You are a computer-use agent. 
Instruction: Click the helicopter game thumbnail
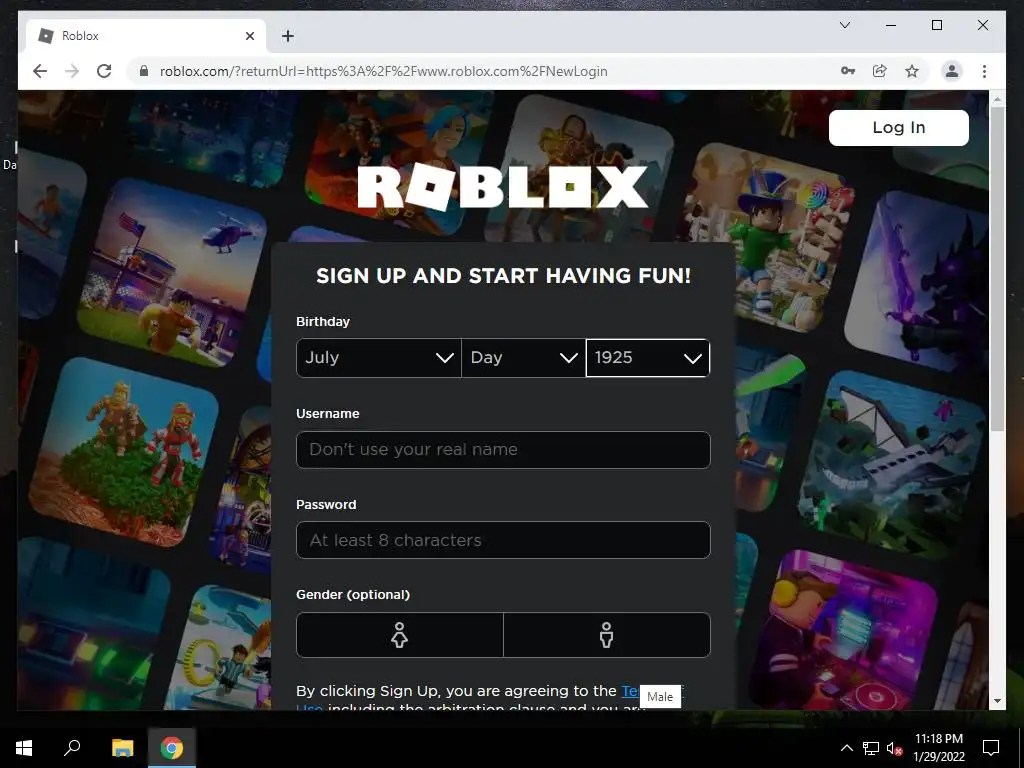coord(173,273)
